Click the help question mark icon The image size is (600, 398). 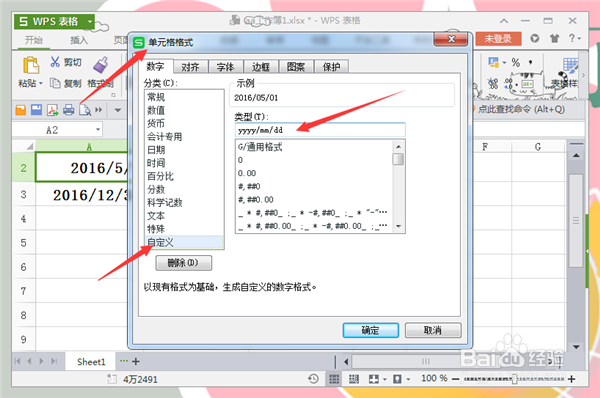click(572, 38)
